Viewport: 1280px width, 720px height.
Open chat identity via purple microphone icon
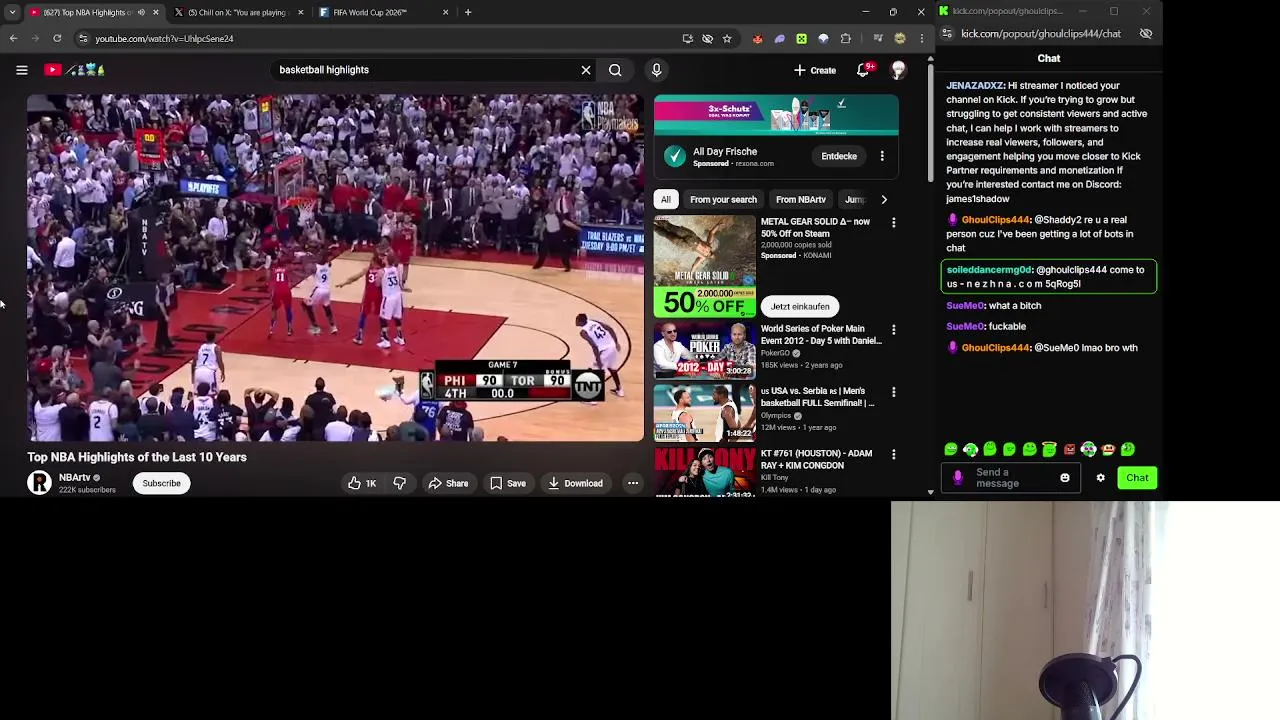(958, 478)
